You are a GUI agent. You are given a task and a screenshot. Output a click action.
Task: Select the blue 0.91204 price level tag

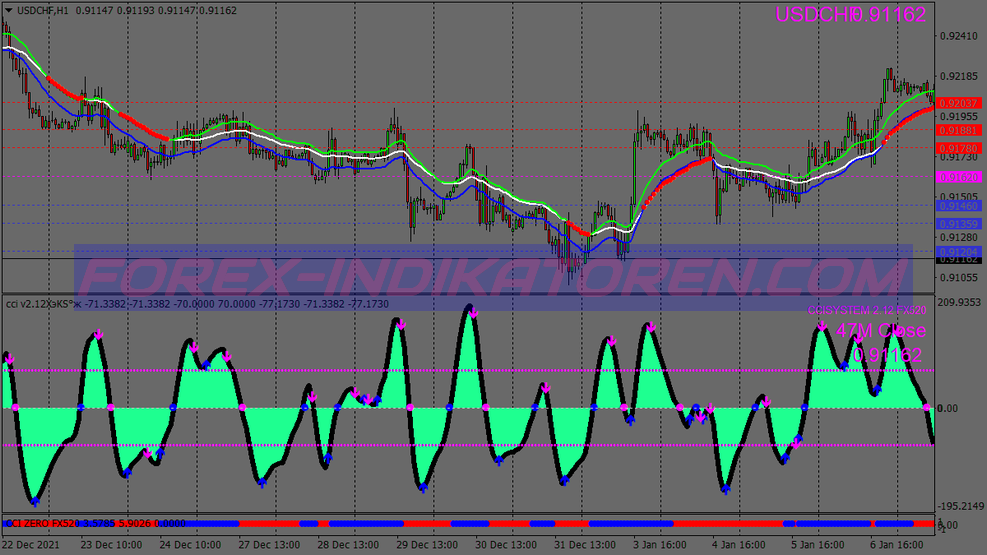tap(960, 251)
